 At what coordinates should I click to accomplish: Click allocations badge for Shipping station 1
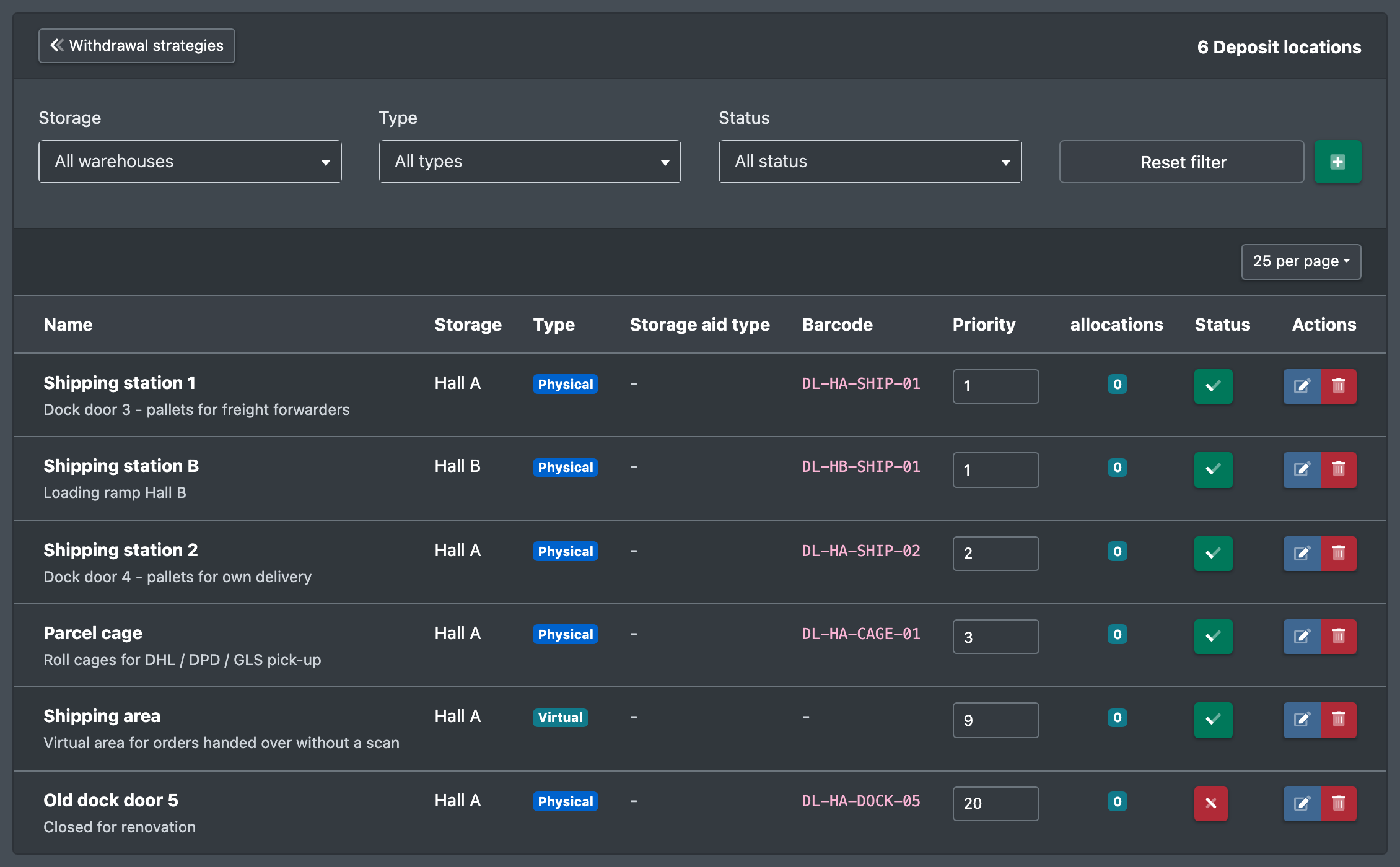point(1117,384)
